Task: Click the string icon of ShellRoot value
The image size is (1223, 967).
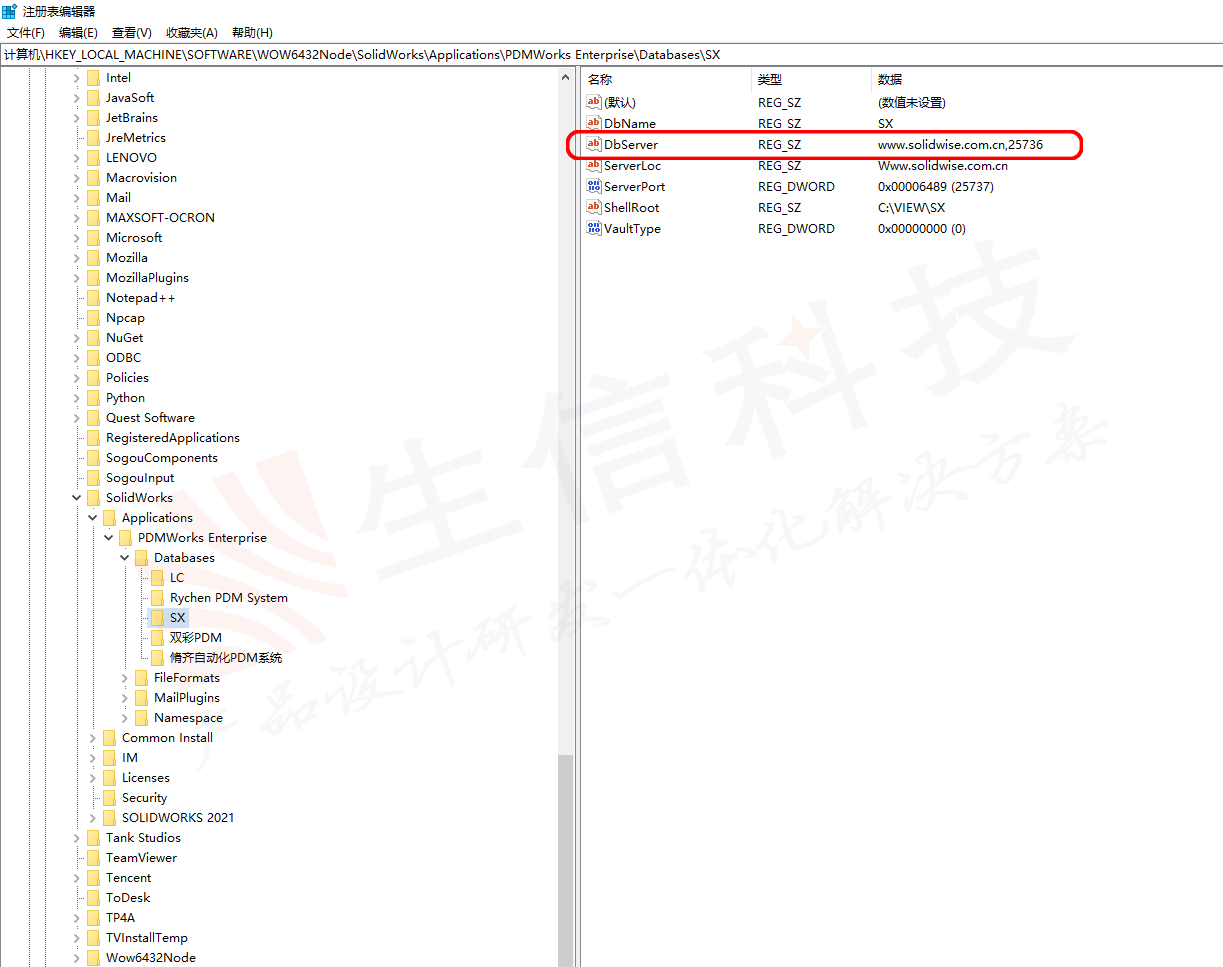Action: tap(594, 207)
